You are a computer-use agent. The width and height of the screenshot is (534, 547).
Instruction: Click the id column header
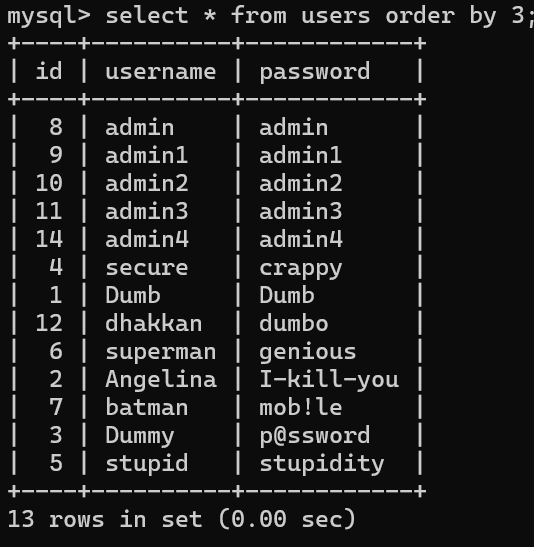coord(49,71)
